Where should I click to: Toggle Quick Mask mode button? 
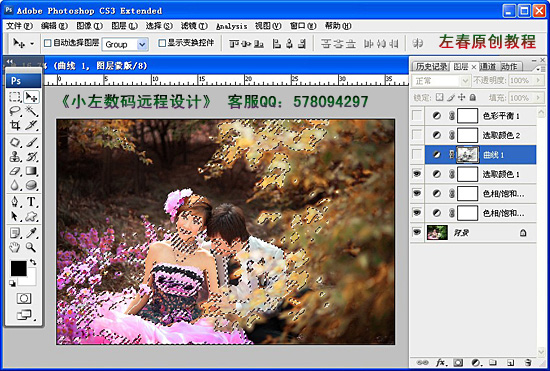[24, 298]
